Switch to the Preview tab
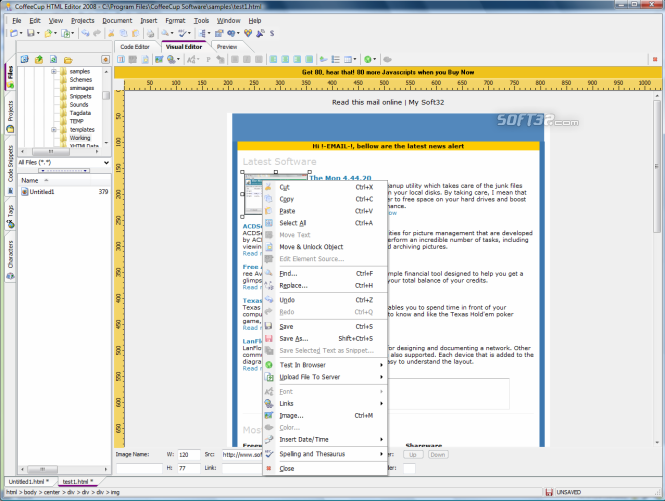The height and width of the screenshot is (501, 665). pyautogui.click(x=227, y=47)
